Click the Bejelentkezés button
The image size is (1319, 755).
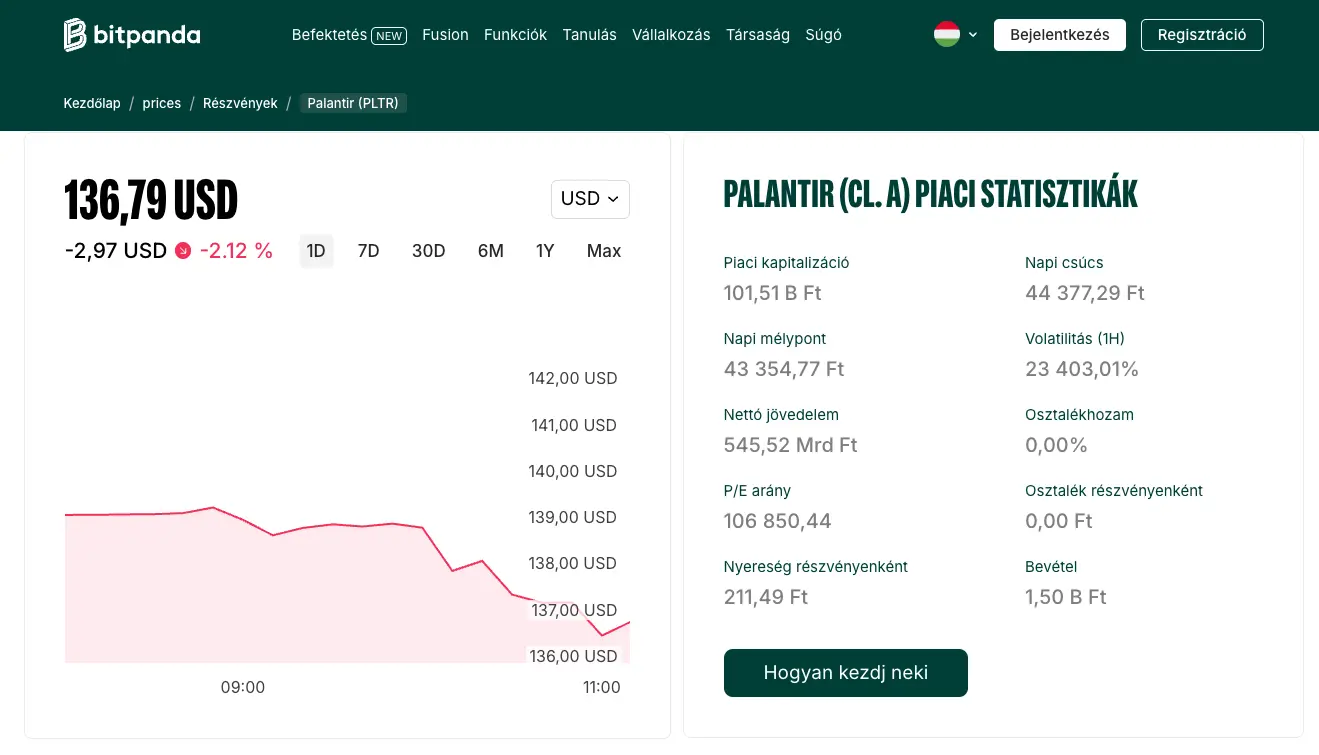[x=1059, y=33]
